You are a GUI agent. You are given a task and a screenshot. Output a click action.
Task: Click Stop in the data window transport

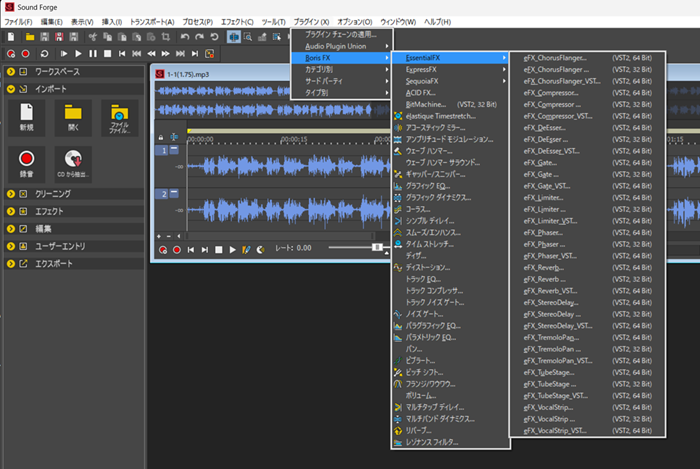click(x=219, y=250)
